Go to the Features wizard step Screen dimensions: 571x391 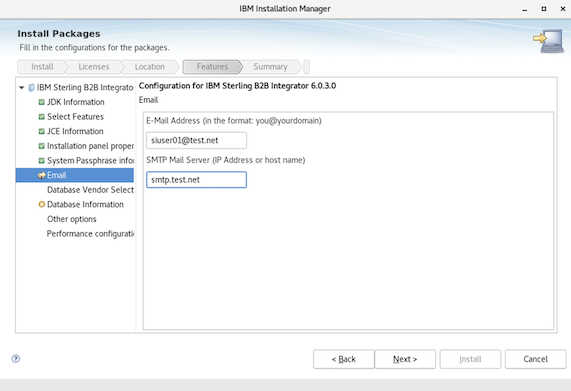(212, 67)
